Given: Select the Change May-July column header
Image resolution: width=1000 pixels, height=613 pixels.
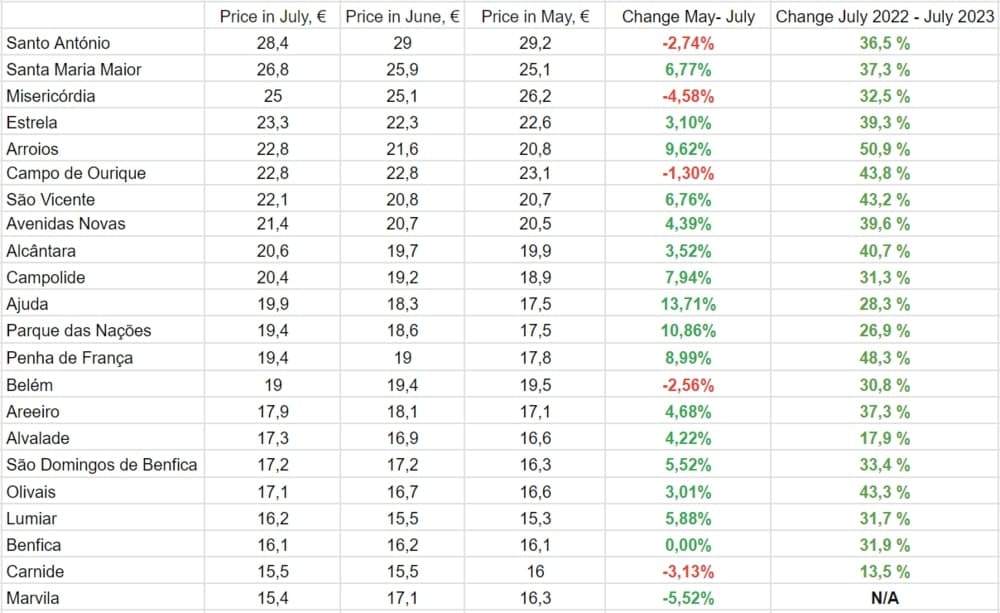Looking at the screenshot, I should click(x=688, y=16).
